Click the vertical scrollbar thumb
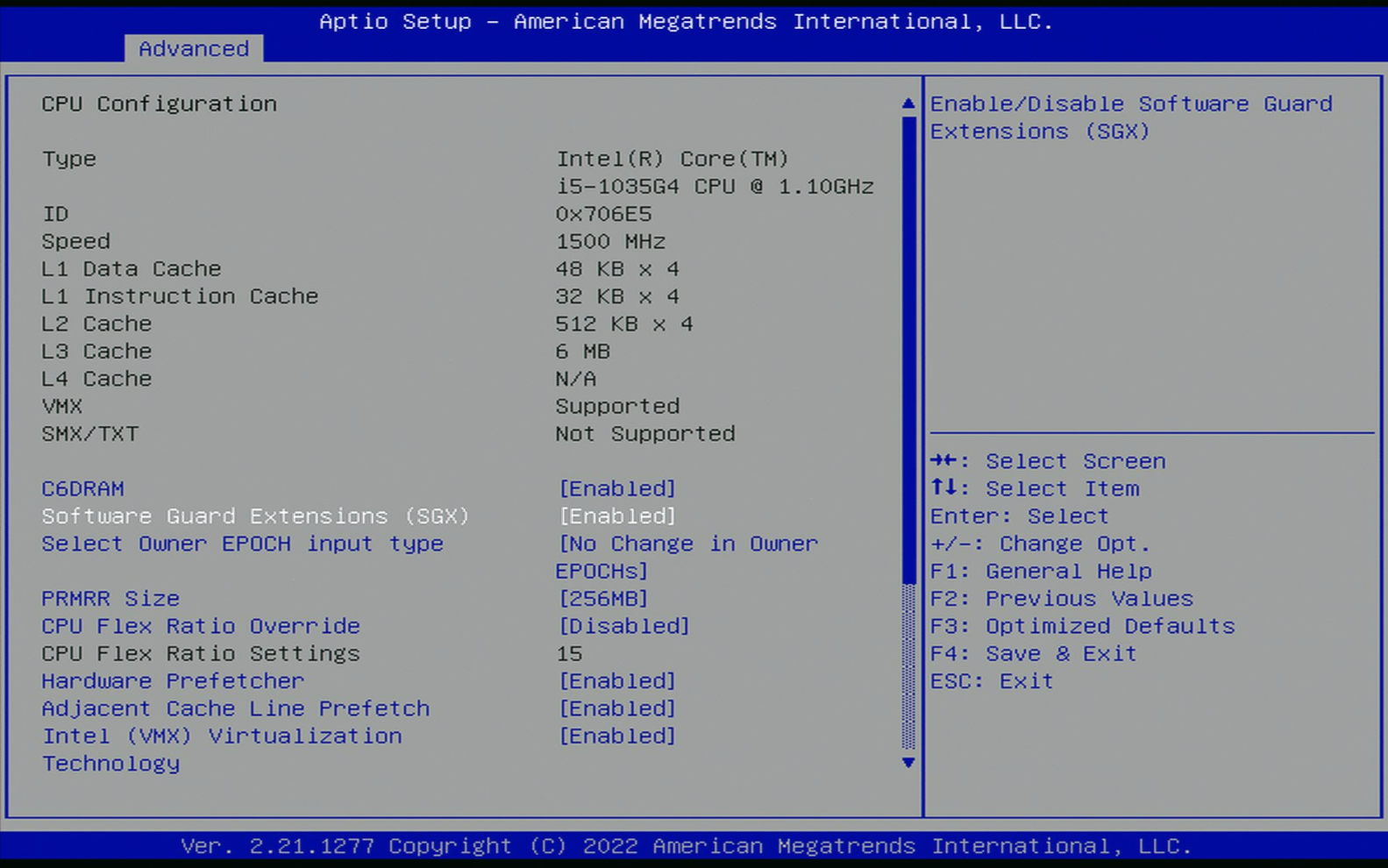The image size is (1388, 868). (x=908, y=351)
